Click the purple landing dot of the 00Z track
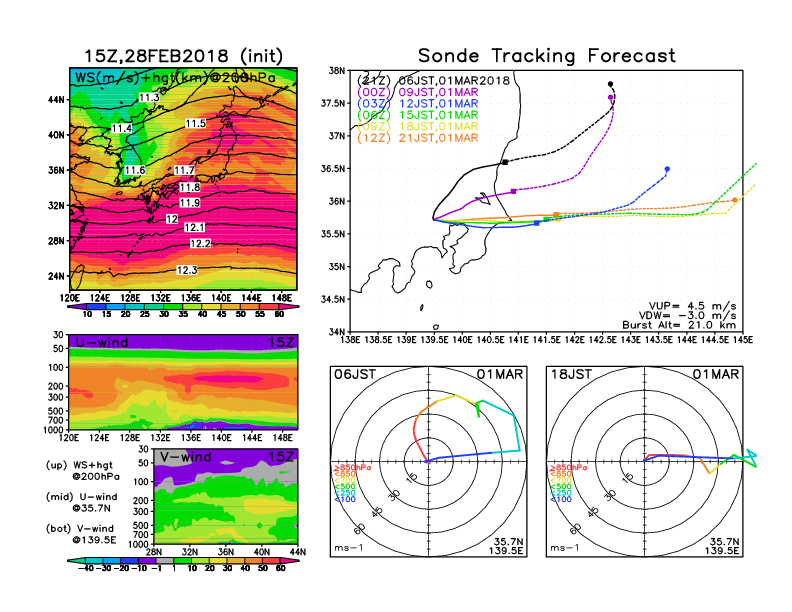792x612 pixels. 611,97
